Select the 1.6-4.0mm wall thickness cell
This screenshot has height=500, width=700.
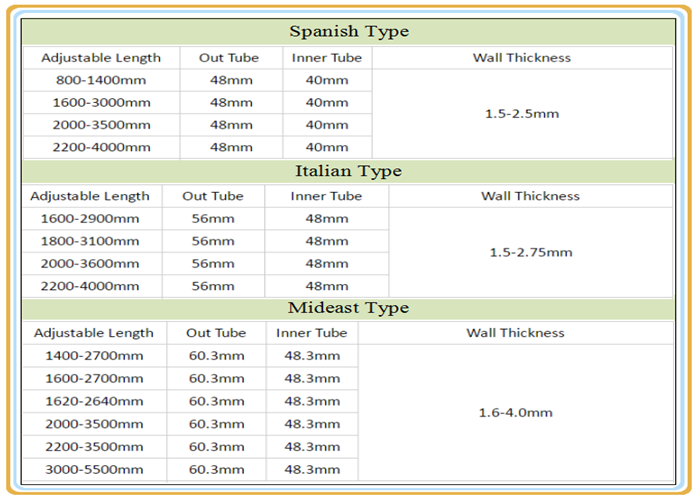point(516,412)
